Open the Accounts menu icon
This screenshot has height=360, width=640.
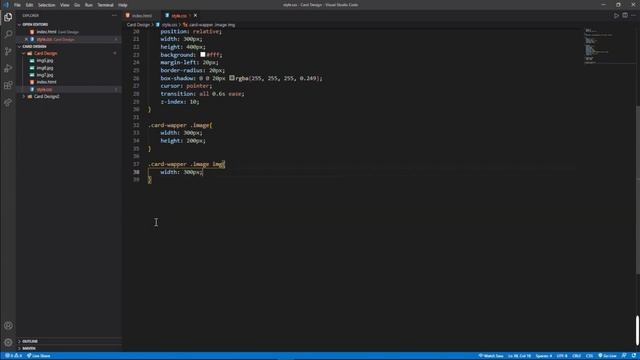pyautogui.click(x=8, y=326)
